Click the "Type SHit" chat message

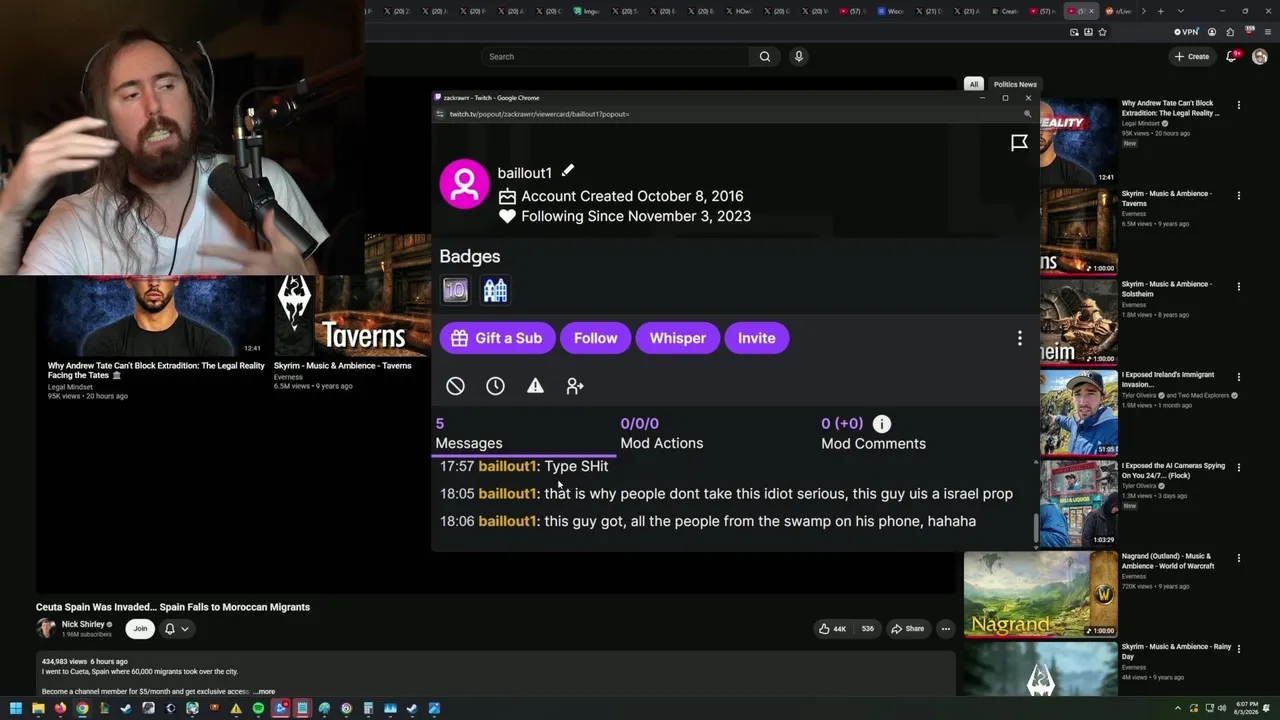[x=576, y=466]
